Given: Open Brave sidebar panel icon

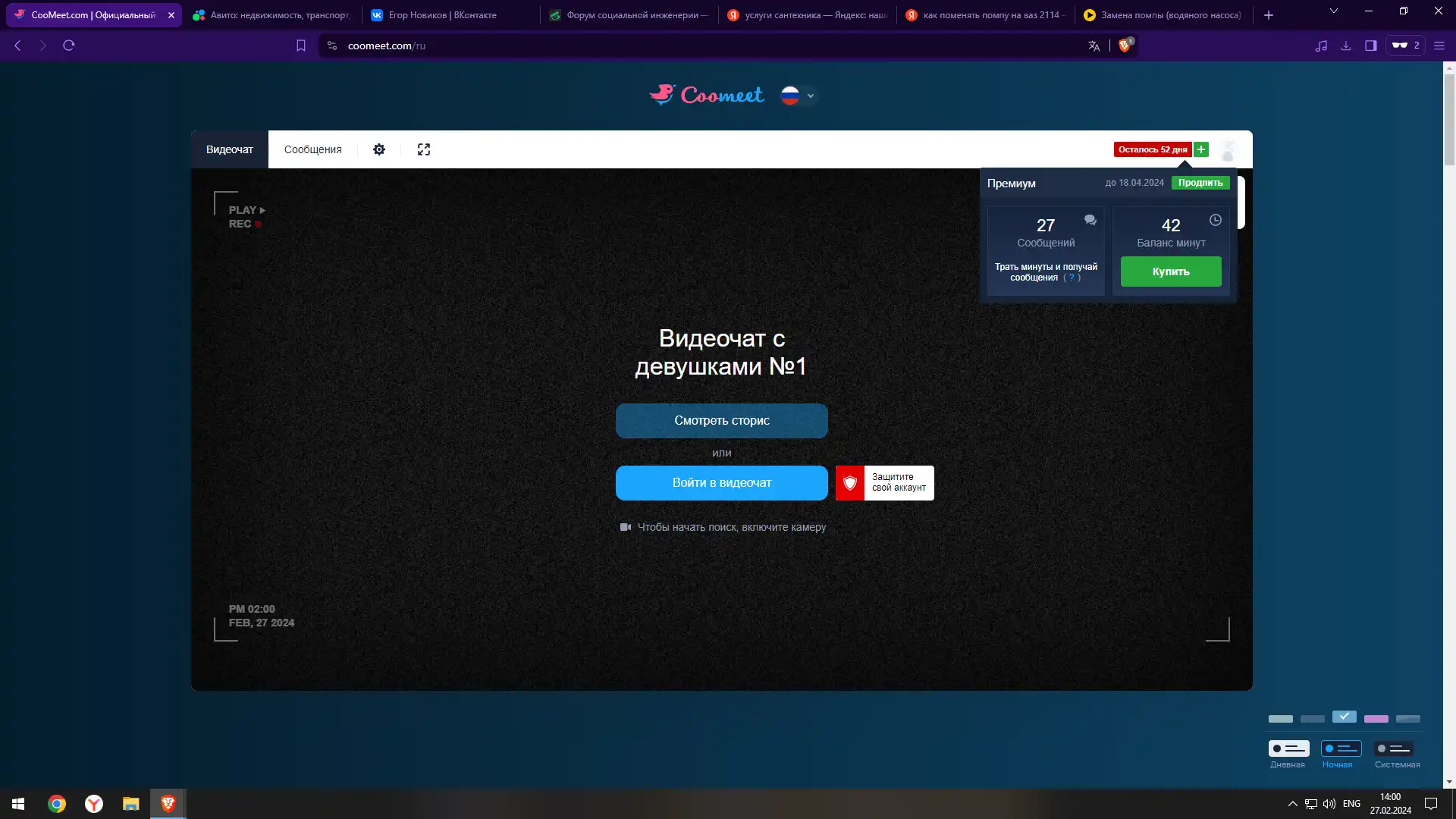Looking at the screenshot, I should tap(1370, 45).
